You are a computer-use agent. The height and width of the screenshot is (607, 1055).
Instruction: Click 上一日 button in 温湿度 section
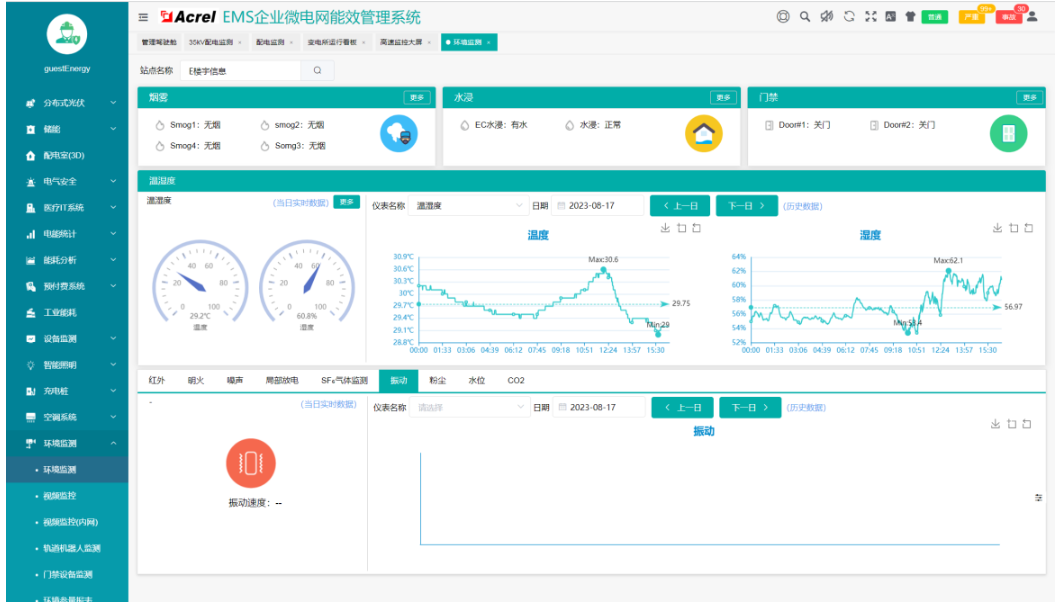[680, 206]
